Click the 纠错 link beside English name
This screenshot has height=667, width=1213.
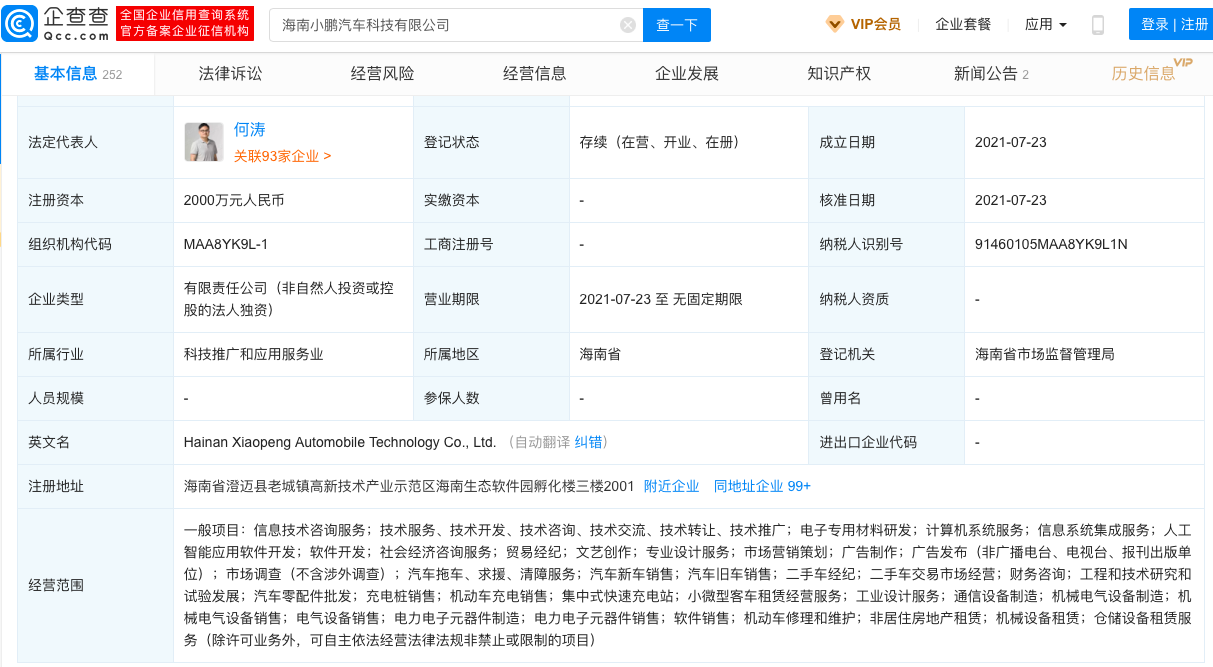click(588, 442)
